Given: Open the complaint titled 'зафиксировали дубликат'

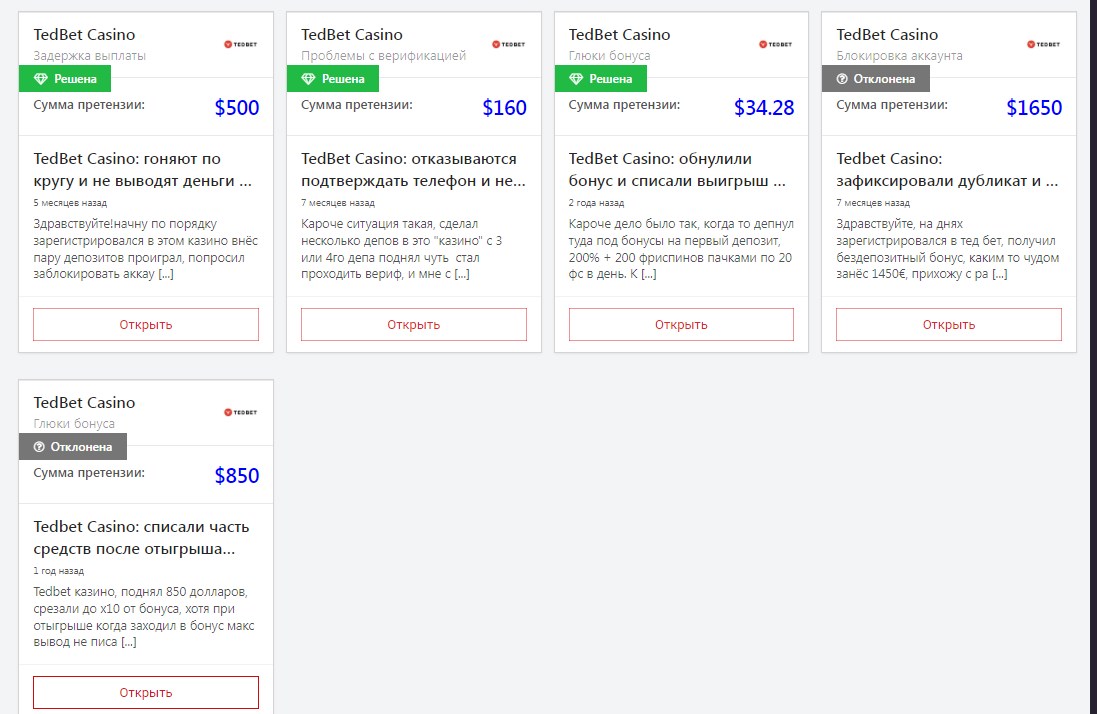Looking at the screenshot, I should [948, 324].
